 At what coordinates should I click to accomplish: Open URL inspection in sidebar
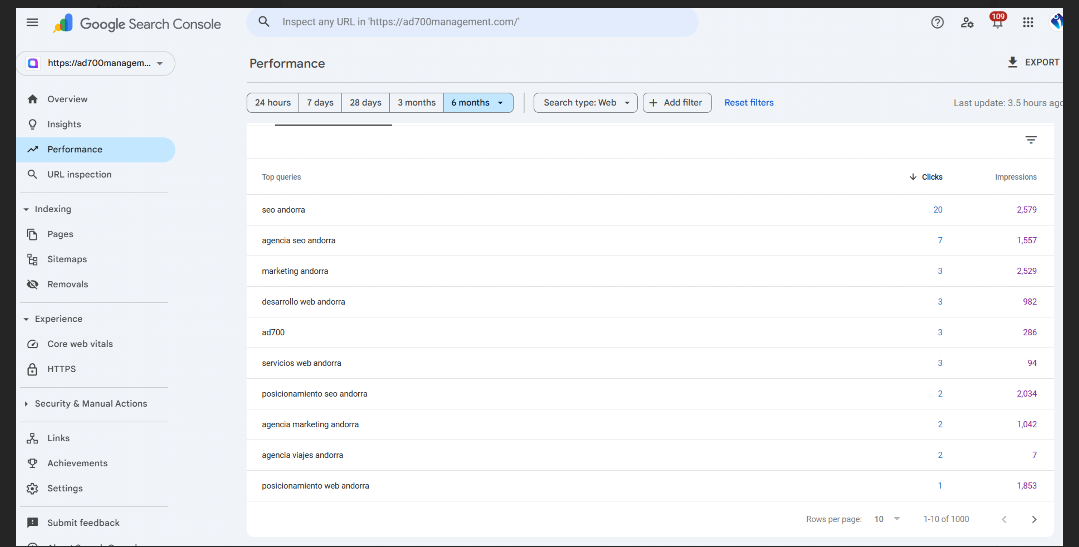pos(79,174)
